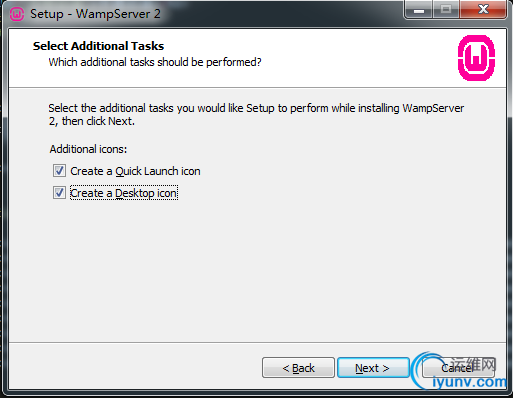The height and width of the screenshot is (398, 513).
Task: Click the blue swirl watermark logo
Action: click(x=426, y=370)
